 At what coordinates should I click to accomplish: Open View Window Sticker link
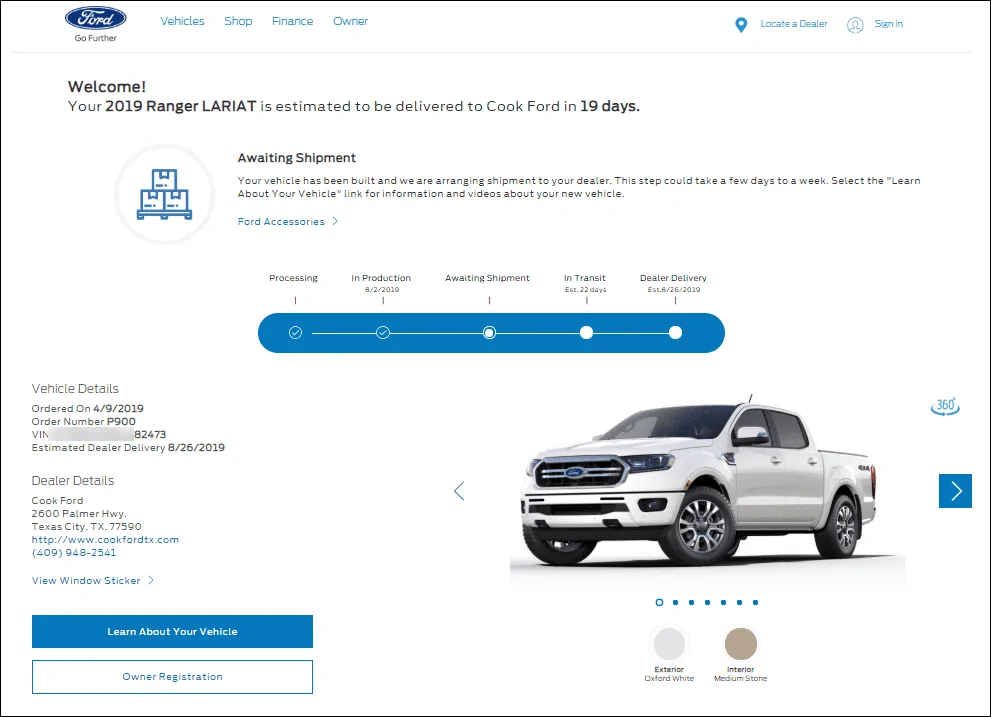86,580
